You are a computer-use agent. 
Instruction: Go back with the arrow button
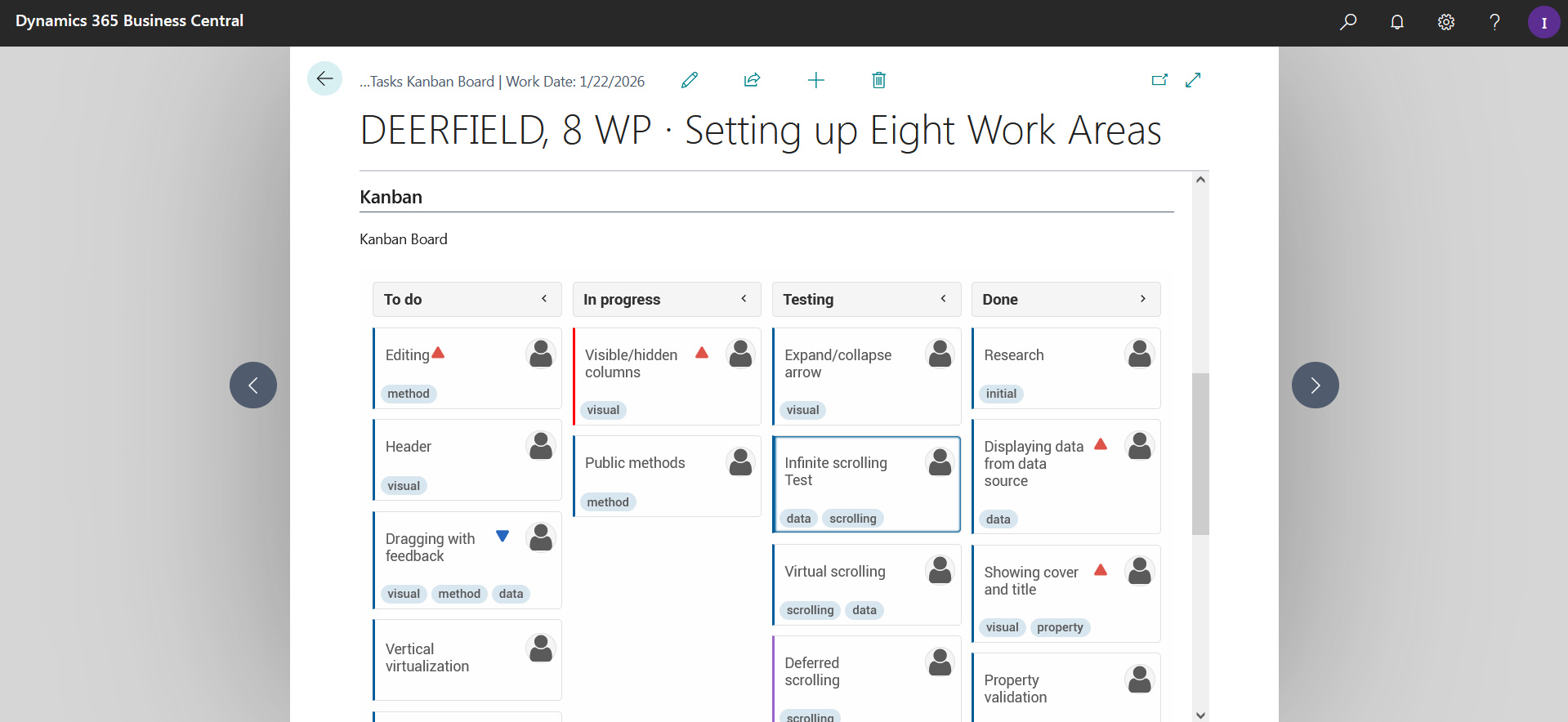click(324, 79)
